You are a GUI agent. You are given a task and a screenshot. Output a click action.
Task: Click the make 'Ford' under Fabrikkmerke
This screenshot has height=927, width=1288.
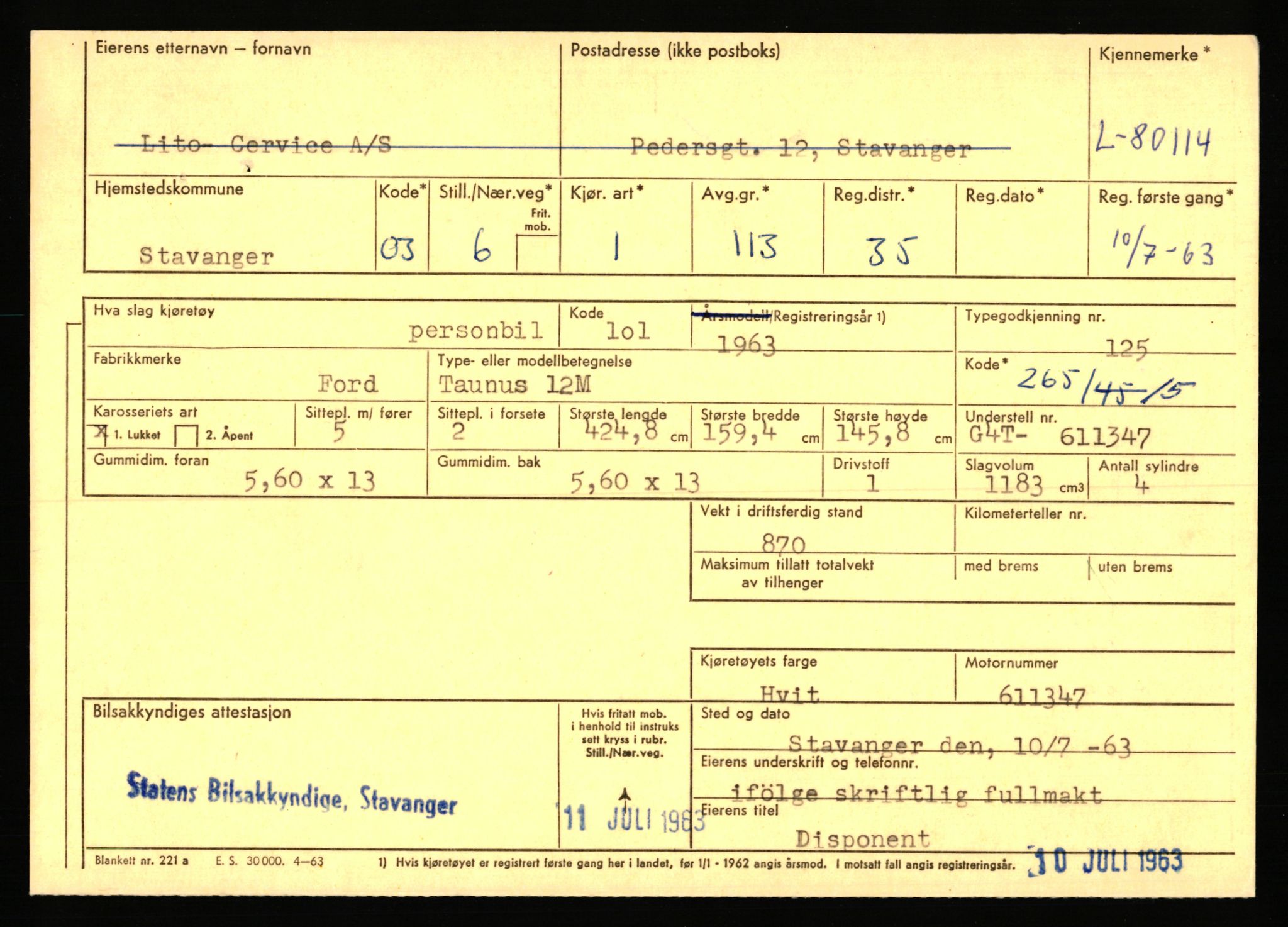click(x=348, y=383)
